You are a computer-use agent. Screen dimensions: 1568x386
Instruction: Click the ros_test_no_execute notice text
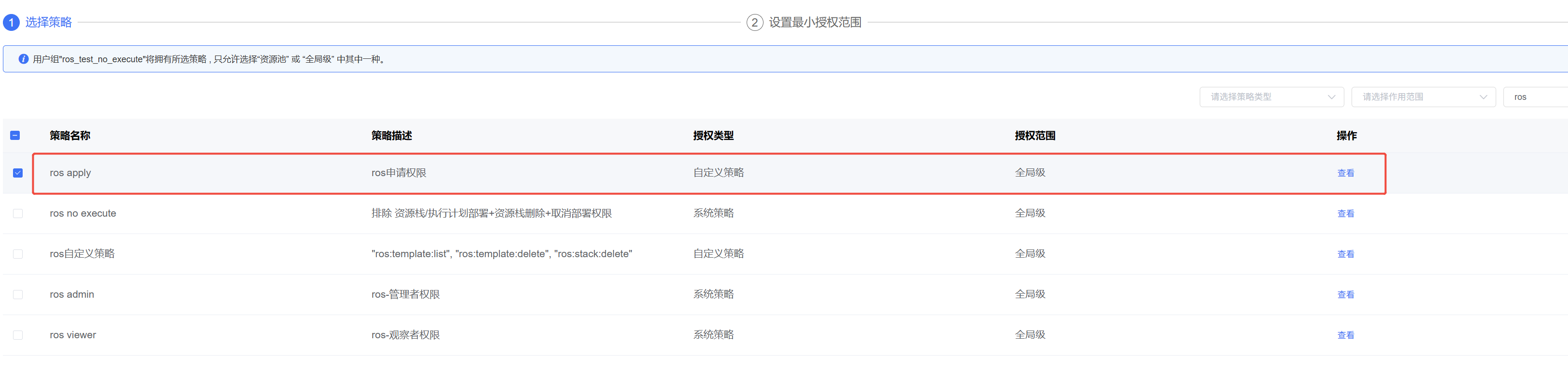click(x=209, y=59)
